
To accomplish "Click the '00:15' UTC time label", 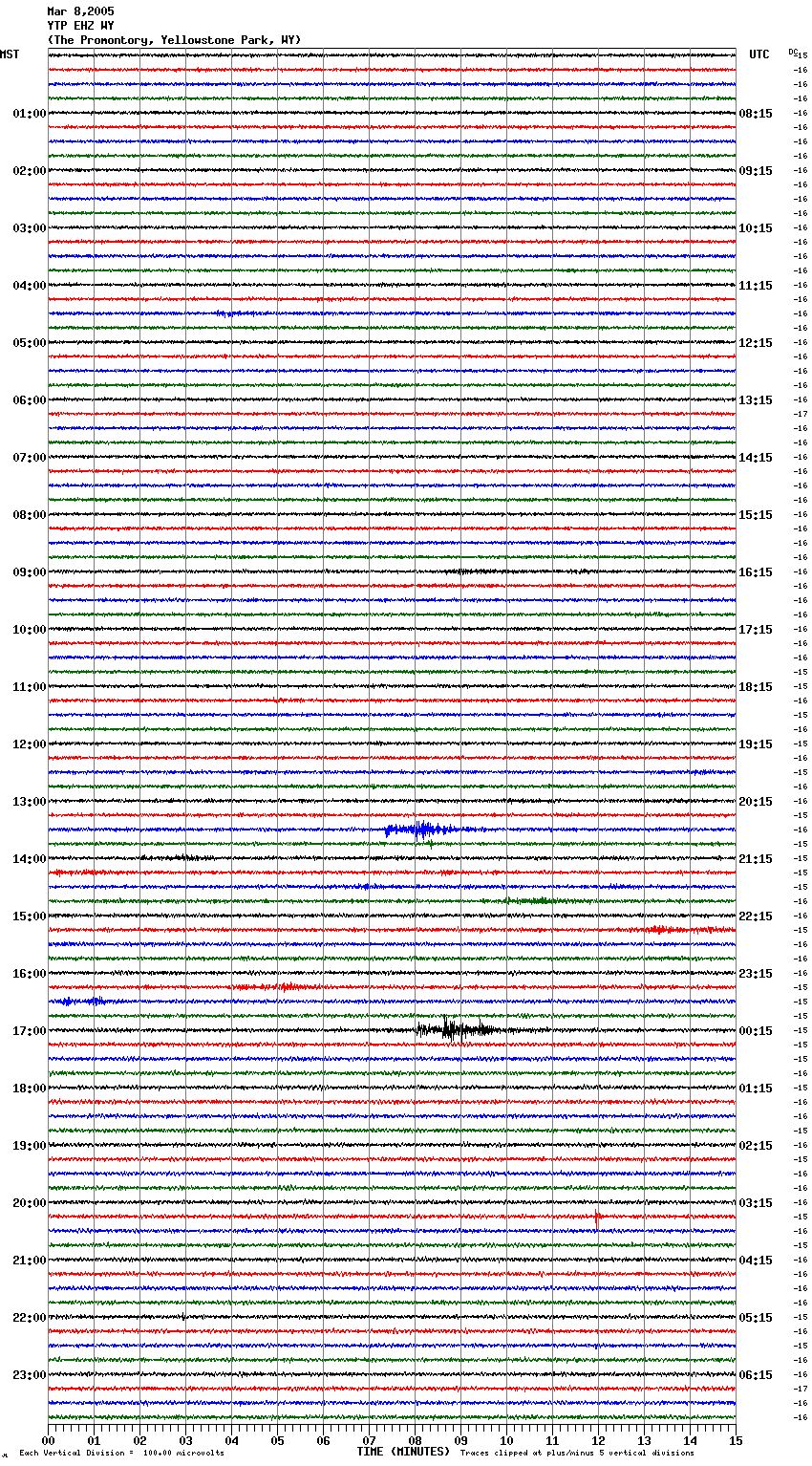I will [756, 1031].
